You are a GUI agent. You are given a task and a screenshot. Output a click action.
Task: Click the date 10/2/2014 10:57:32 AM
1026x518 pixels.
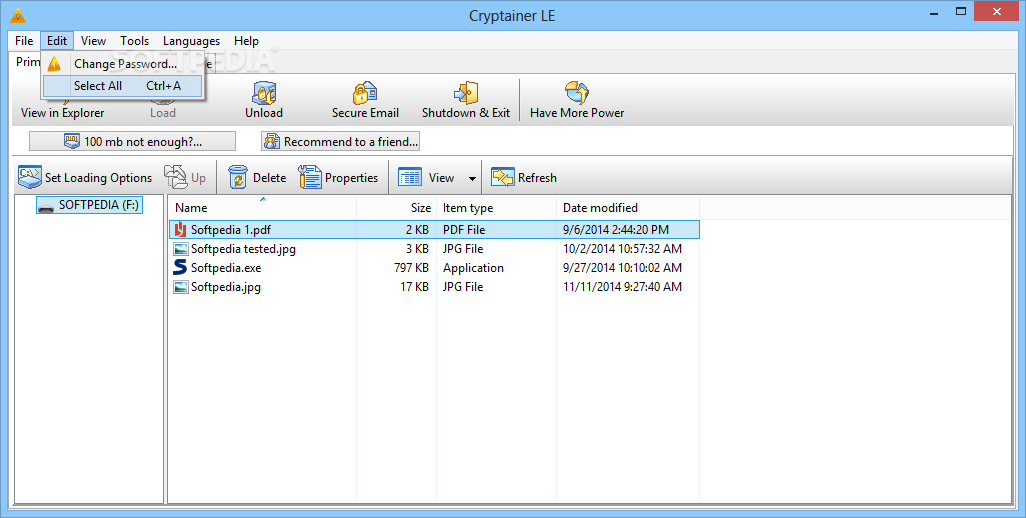622,249
